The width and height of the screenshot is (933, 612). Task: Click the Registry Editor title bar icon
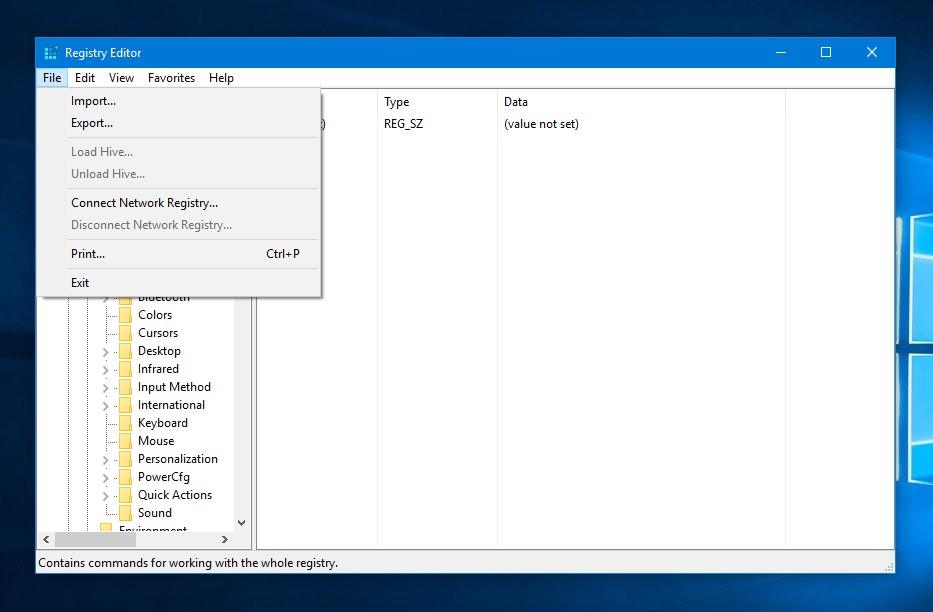coord(51,53)
